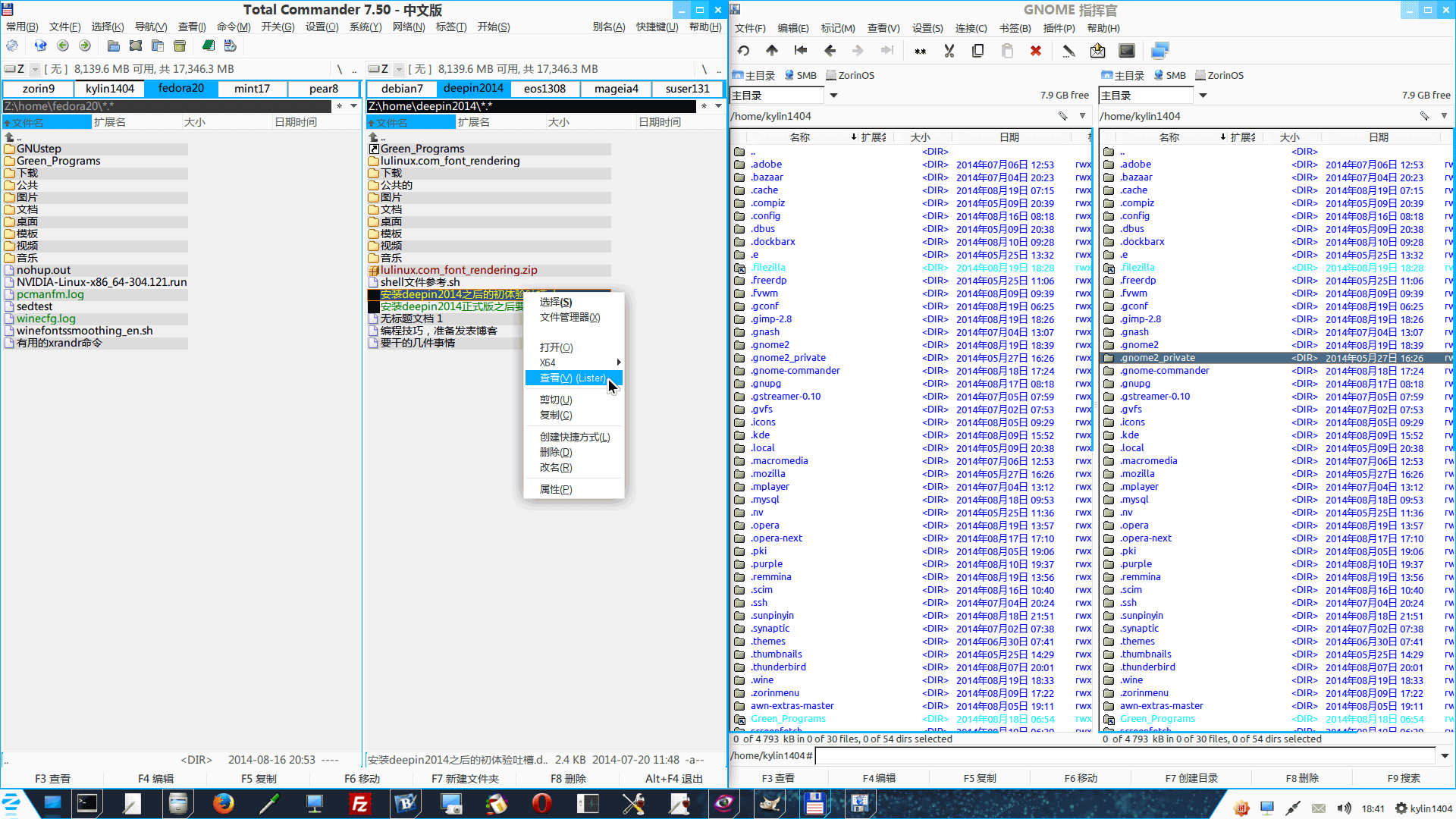
Task: Choose 属性(P) in the context menu
Action: click(x=574, y=489)
